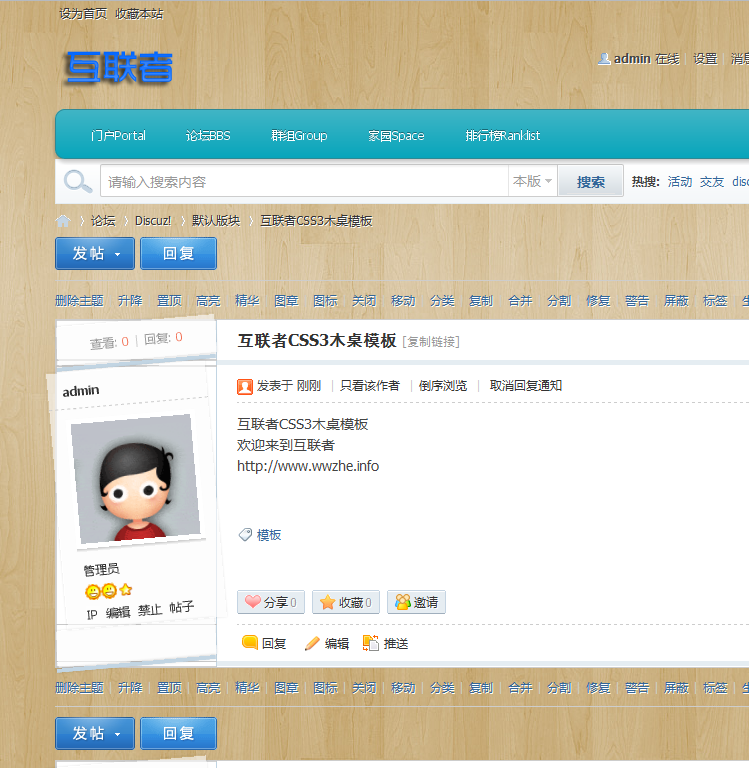Click 只看该作者 link
The height and width of the screenshot is (768, 749).
[x=370, y=386]
